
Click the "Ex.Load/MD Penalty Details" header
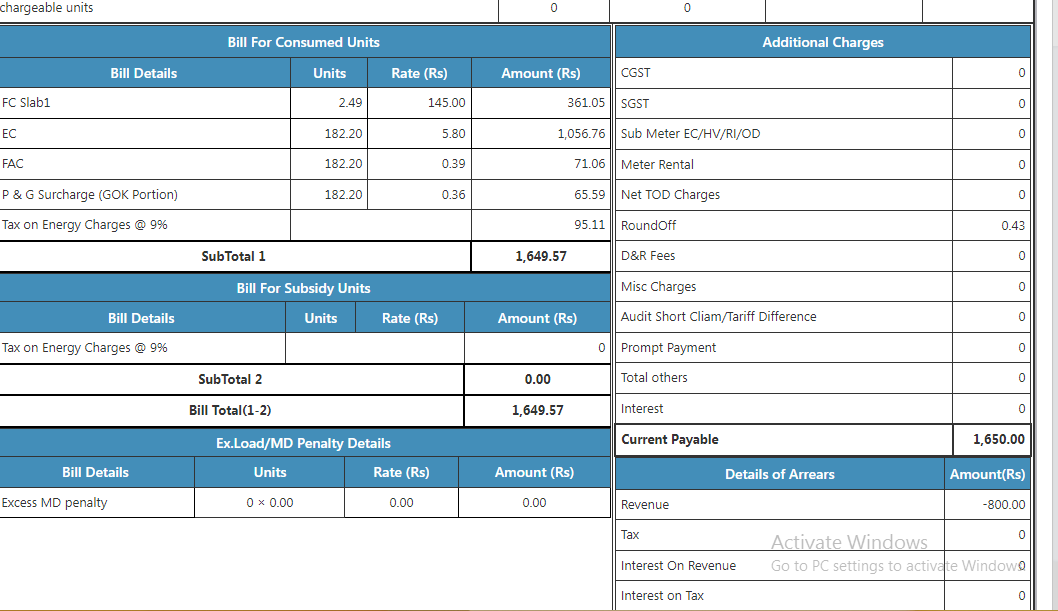coord(303,443)
